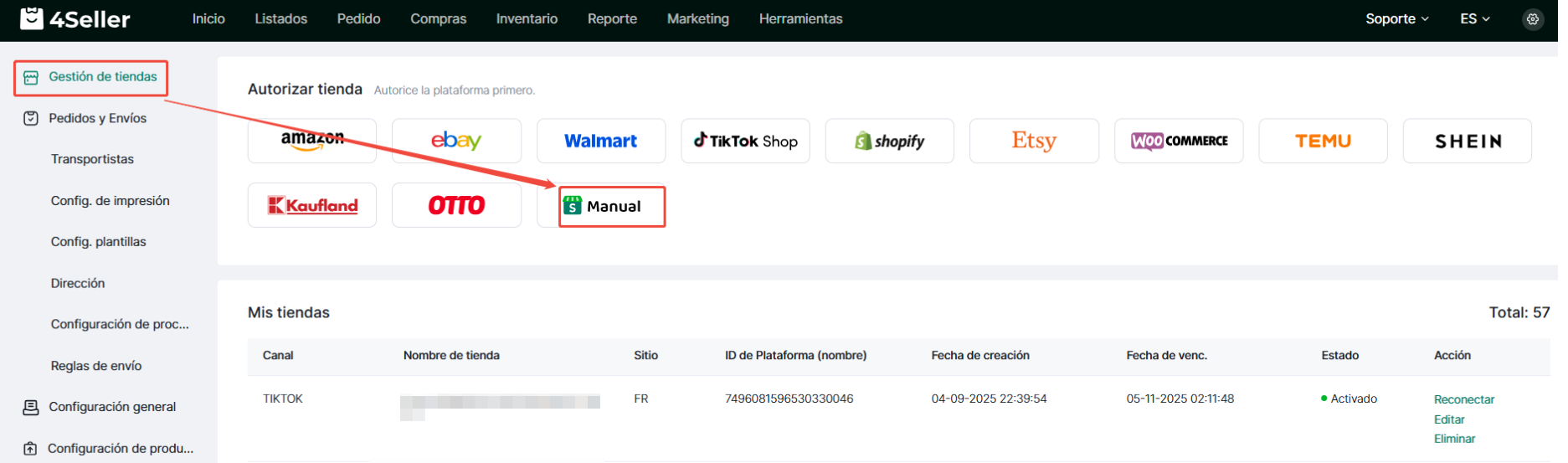
Task: Expand the ES language dropdown
Action: click(1475, 18)
